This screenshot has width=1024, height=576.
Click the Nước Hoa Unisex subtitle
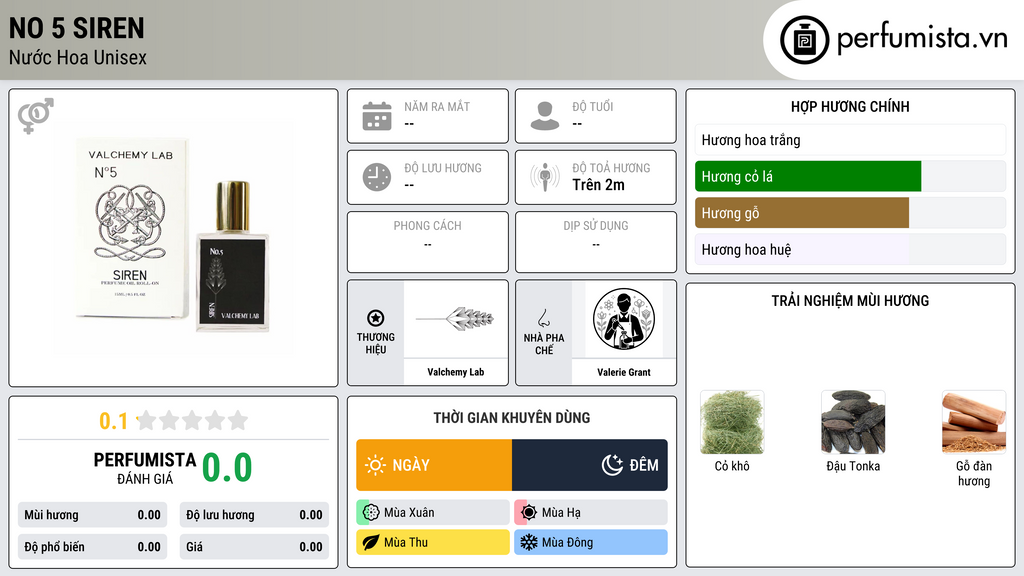(x=78, y=57)
